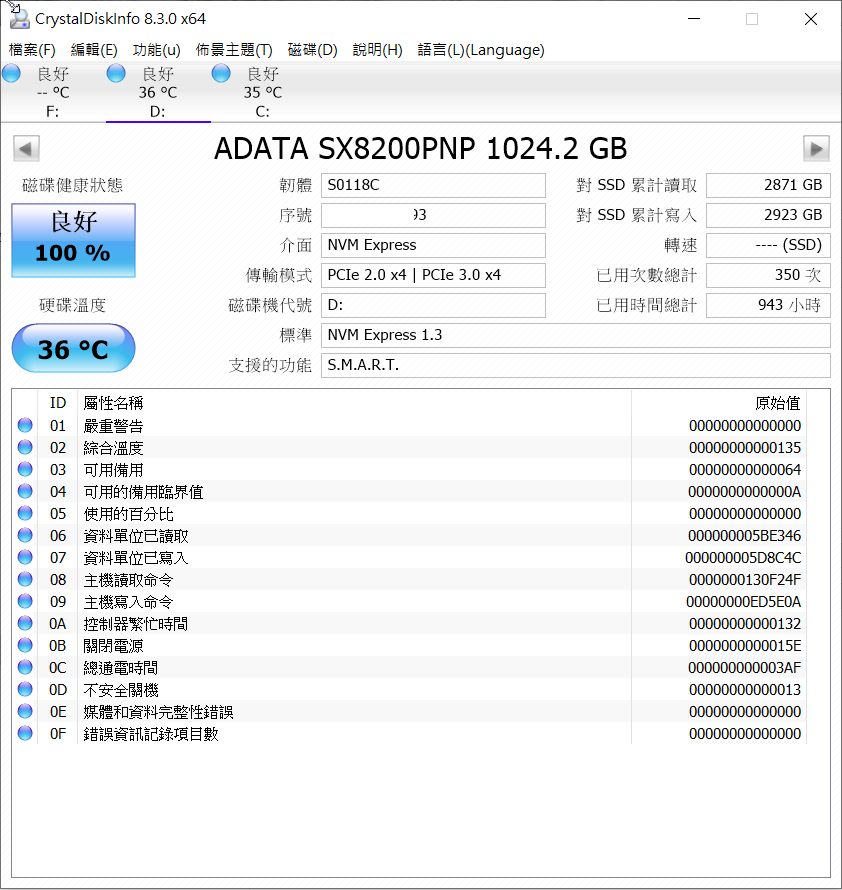Viewport: 842px width, 890px height.
Task: Select the 總通電時間 attribute name
Action: pos(120,668)
